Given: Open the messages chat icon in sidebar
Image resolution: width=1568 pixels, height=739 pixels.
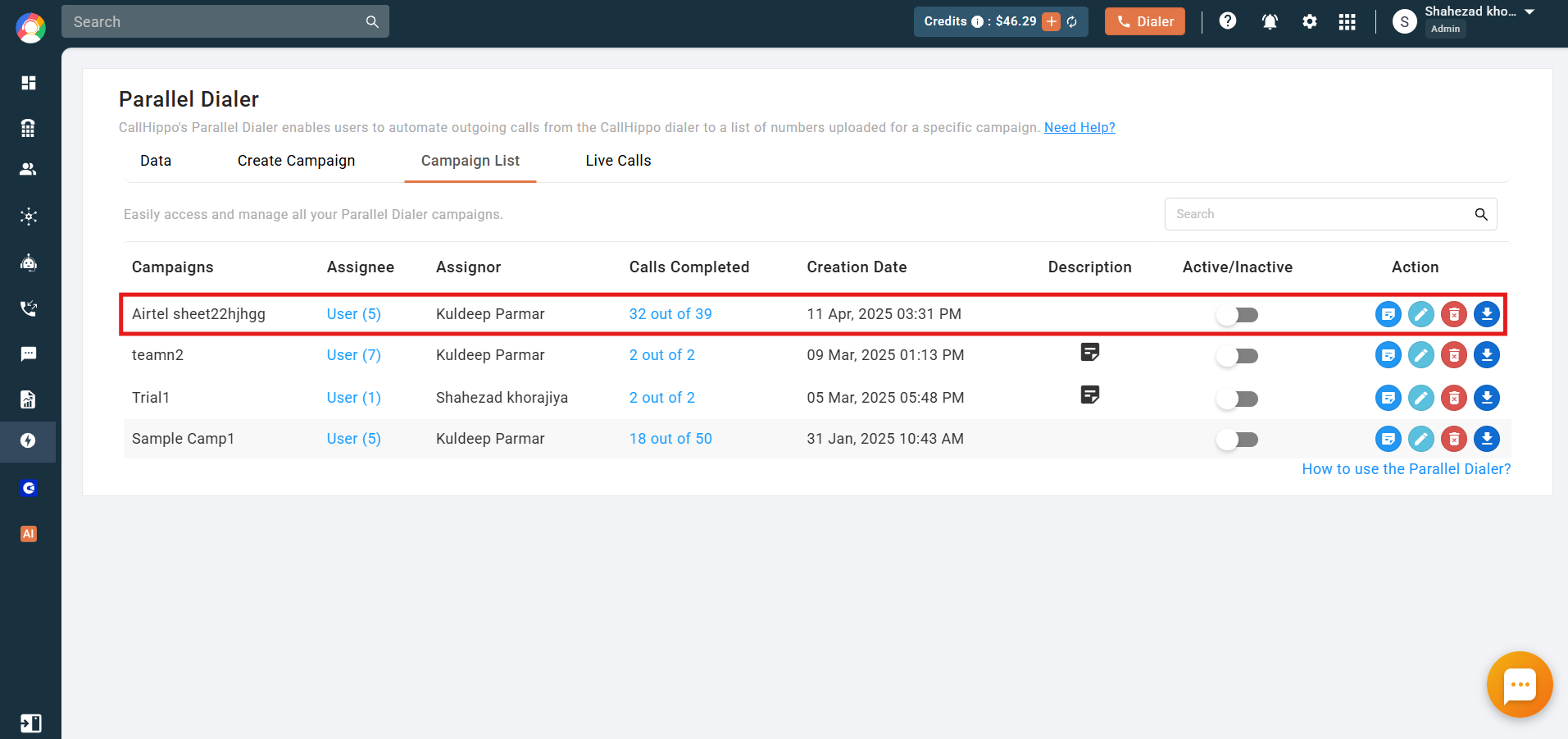Looking at the screenshot, I should point(29,354).
